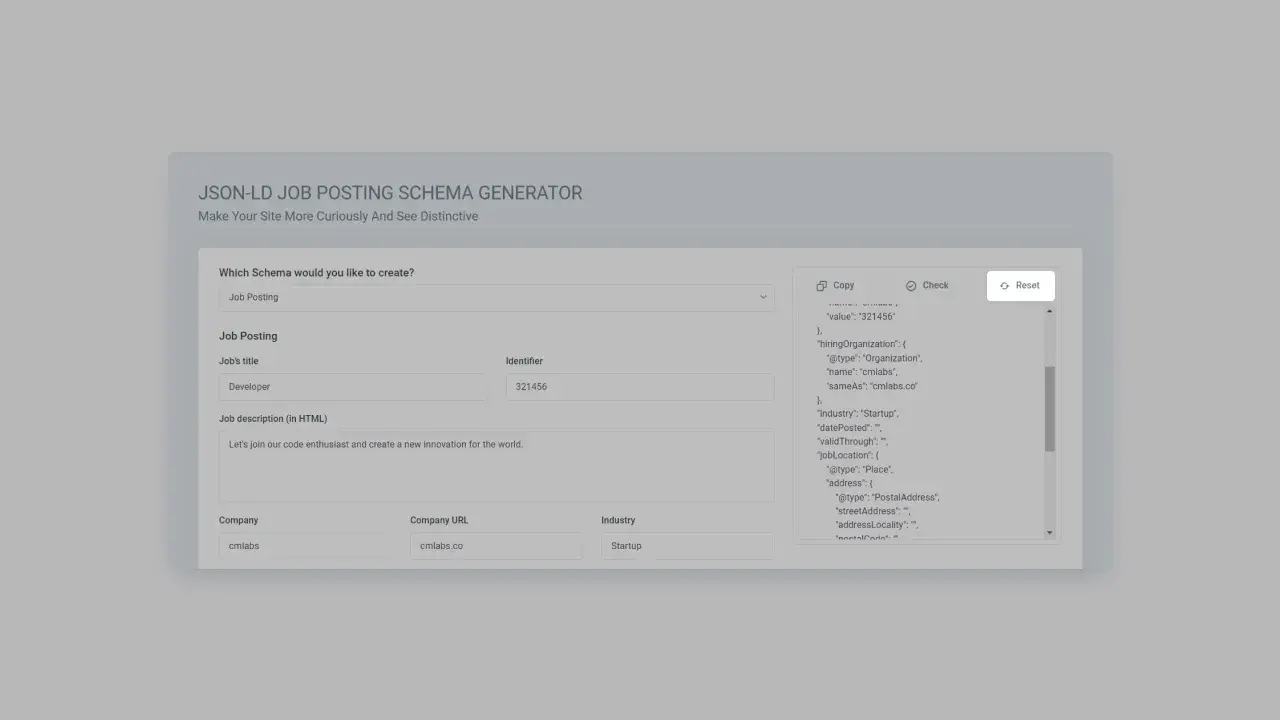The height and width of the screenshot is (720, 1280).
Task: Click the Check circle validation icon
Action: pyautogui.click(x=912, y=285)
